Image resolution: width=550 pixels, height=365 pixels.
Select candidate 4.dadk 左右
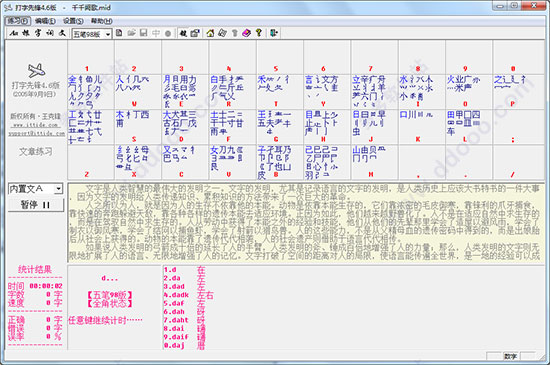click(x=189, y=295)
